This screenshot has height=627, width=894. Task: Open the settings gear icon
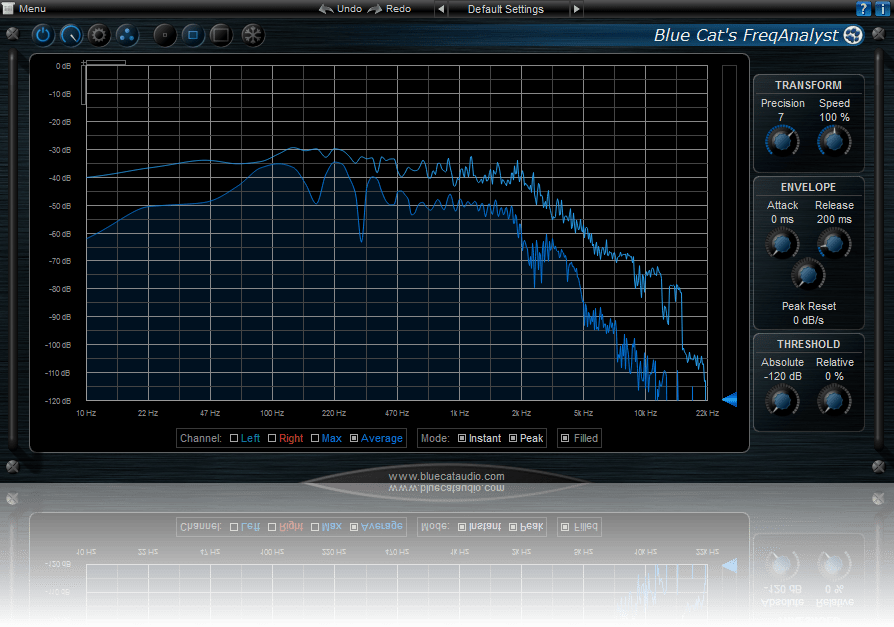[x=97, y=35]
